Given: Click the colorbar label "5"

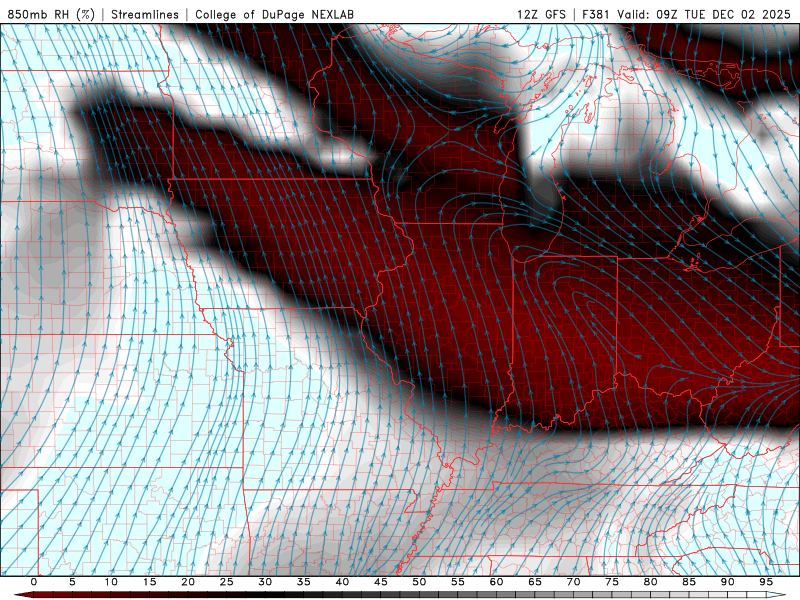Looking at the screenshot, I should tap(72, 582).
